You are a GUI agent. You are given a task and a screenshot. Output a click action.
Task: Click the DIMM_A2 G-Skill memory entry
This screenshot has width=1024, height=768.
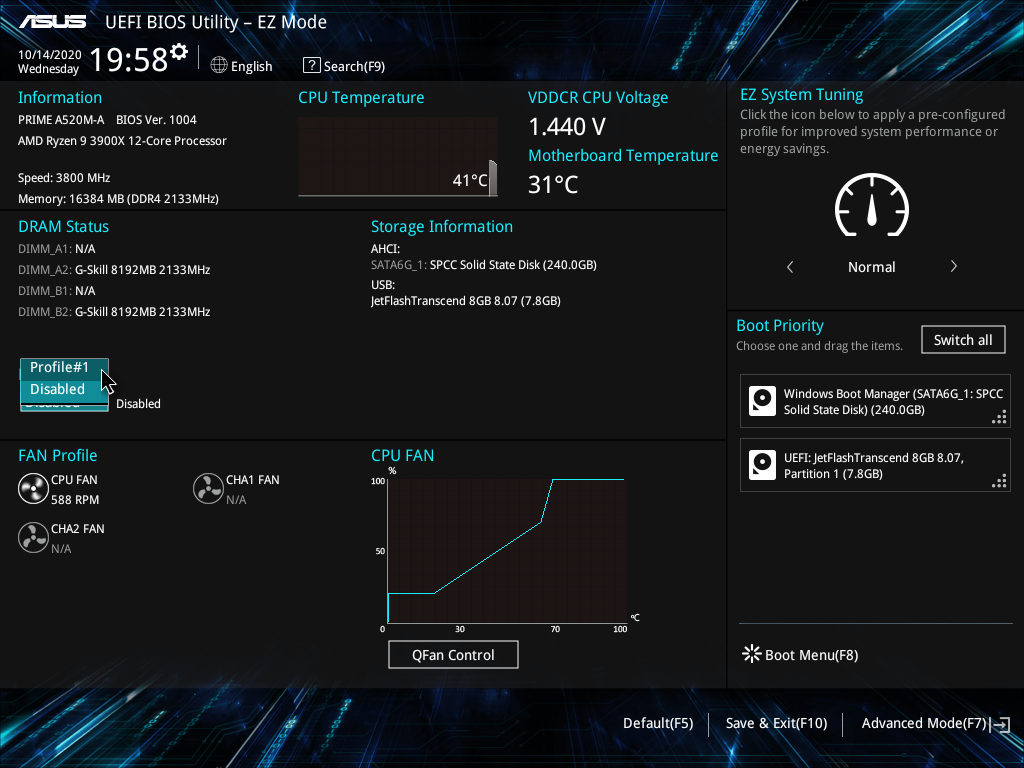coord(114,270)
